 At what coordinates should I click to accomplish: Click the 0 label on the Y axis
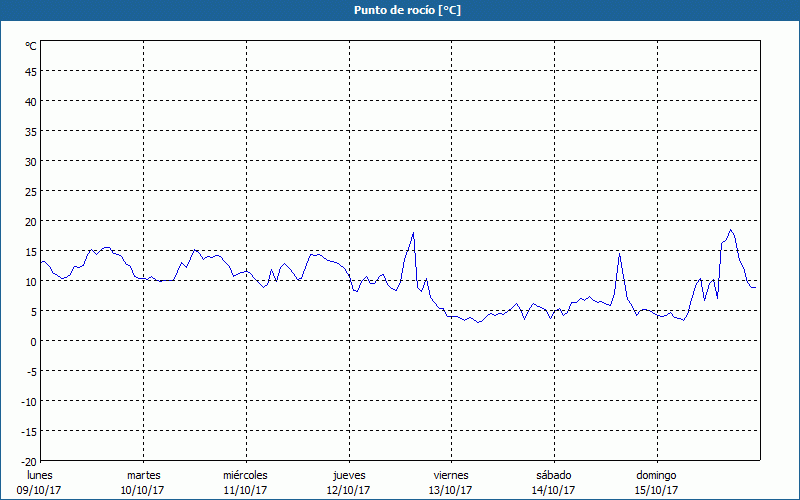[33, 341]
